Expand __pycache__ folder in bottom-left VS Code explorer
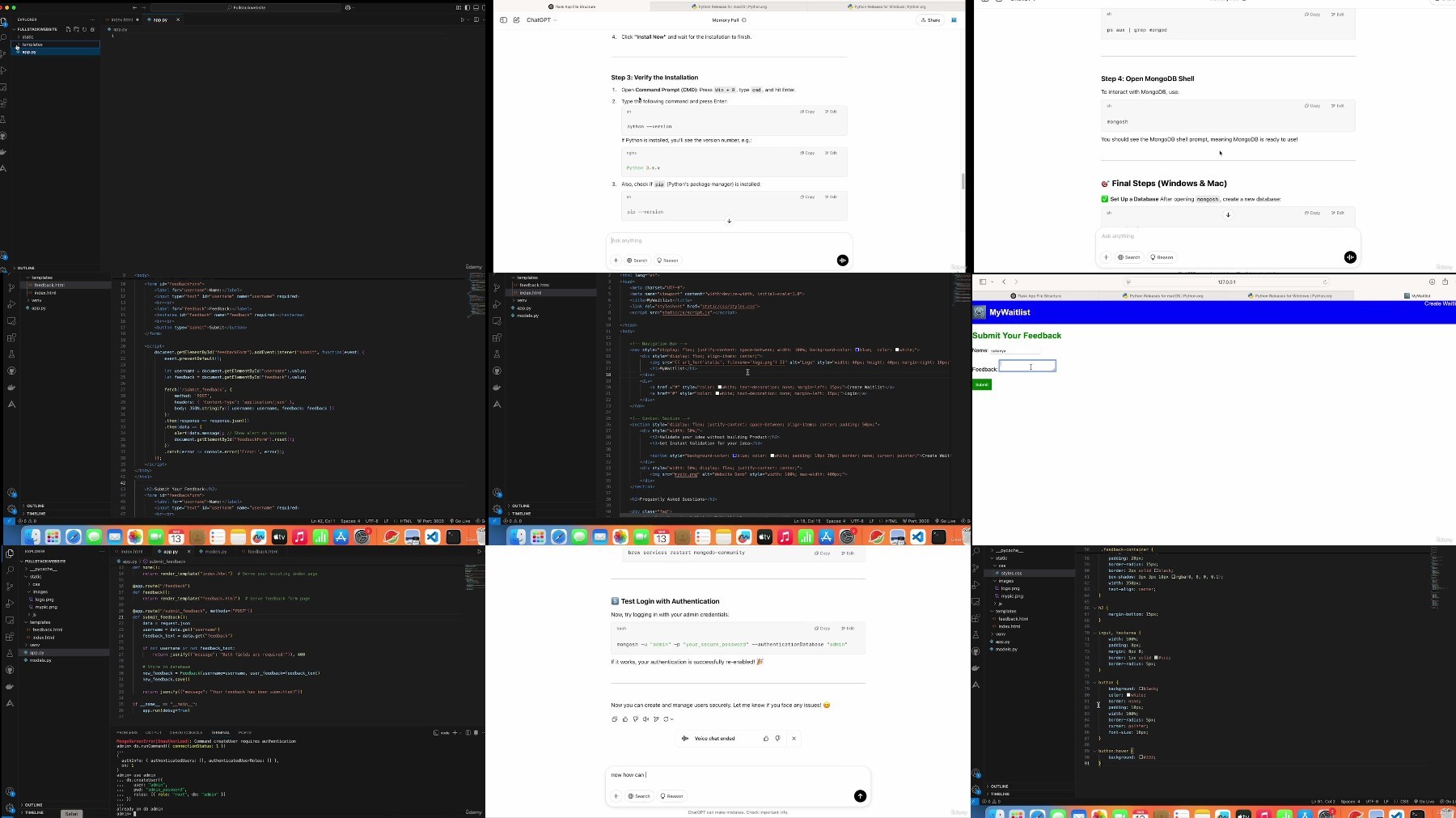The height and width of the screenshot is (818, 1456). (44, 569)
